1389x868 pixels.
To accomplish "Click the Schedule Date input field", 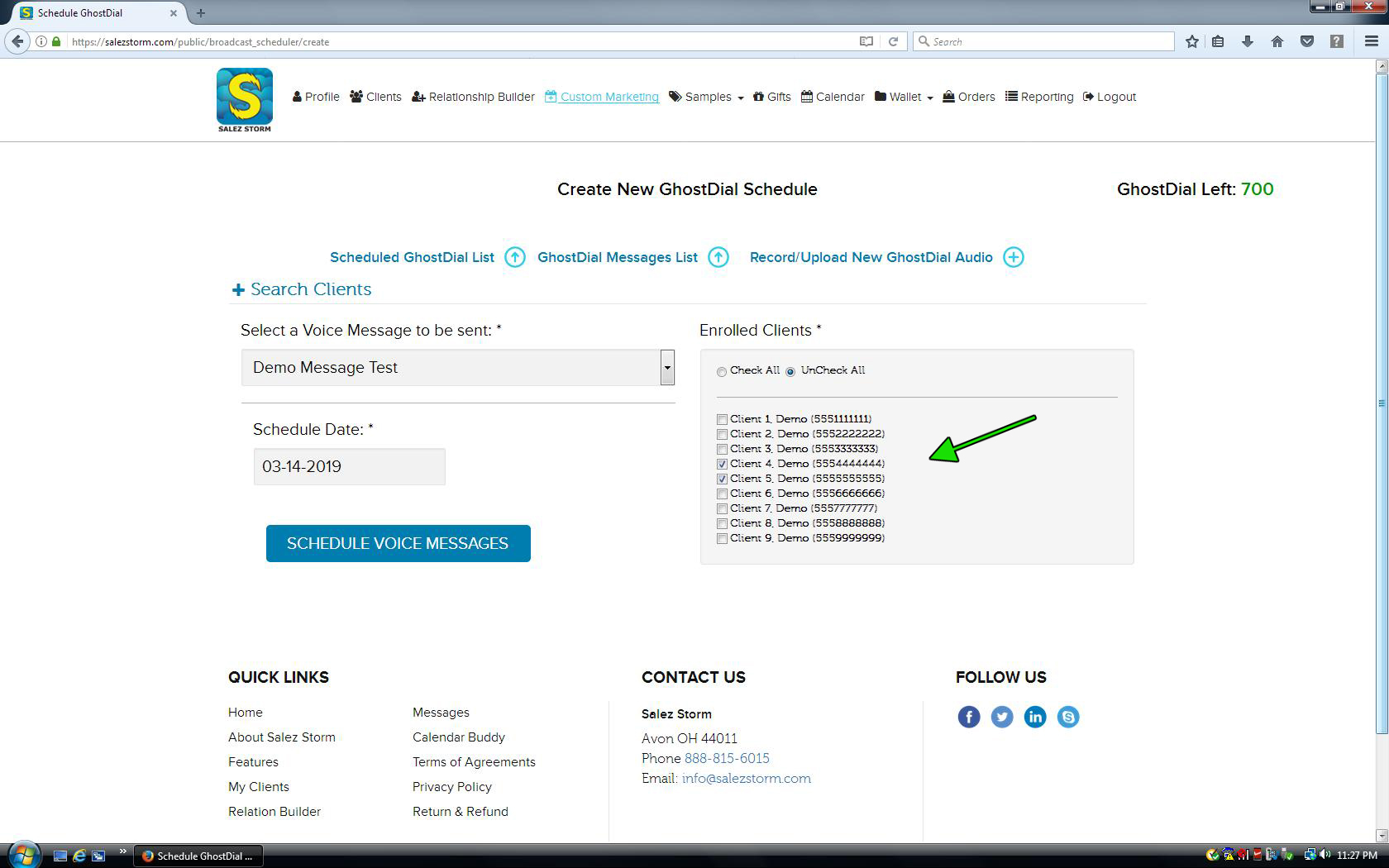I will pyautogui.click(x=349, y=466).
